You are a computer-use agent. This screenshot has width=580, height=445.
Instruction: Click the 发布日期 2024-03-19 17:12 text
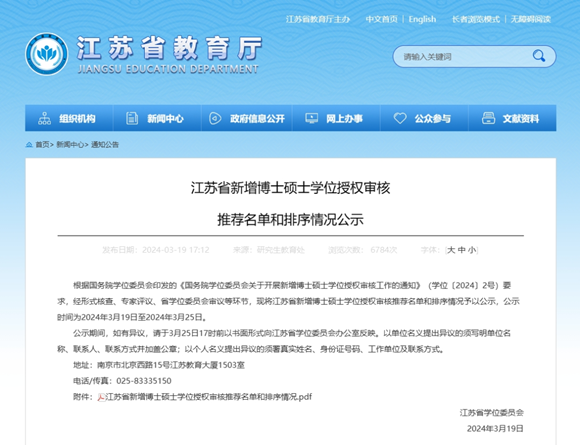pyautogui.click(x=156, y=250)
